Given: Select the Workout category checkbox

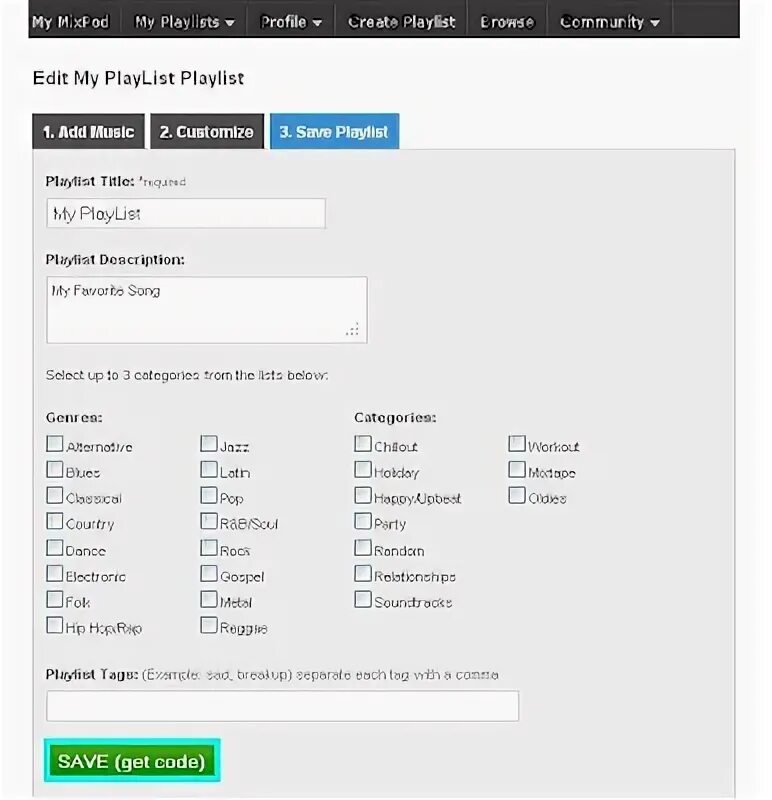Looking at the screenshot, I should pyautogui.click(x=517, y=444).
